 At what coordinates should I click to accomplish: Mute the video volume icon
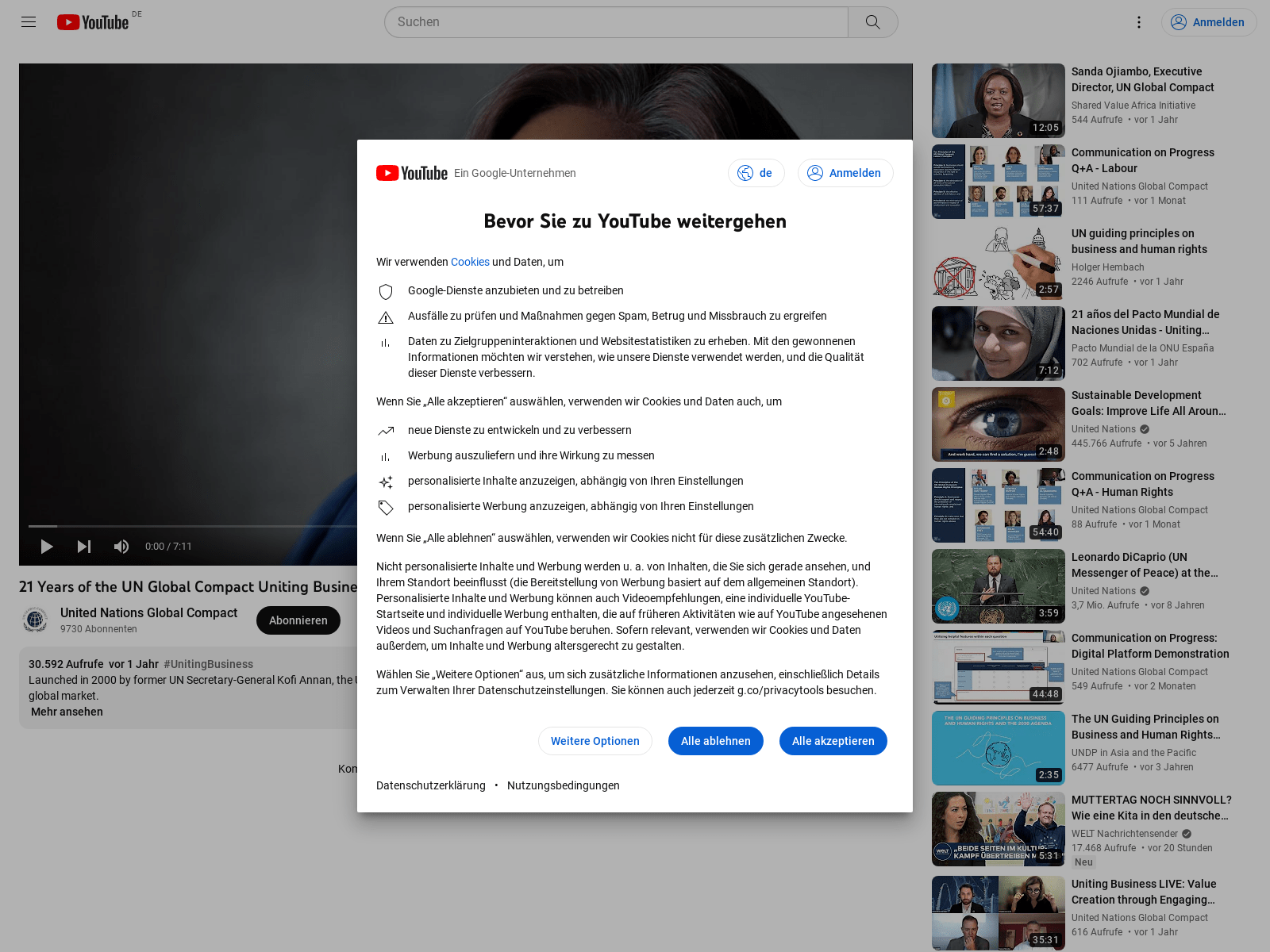[121, 547]
